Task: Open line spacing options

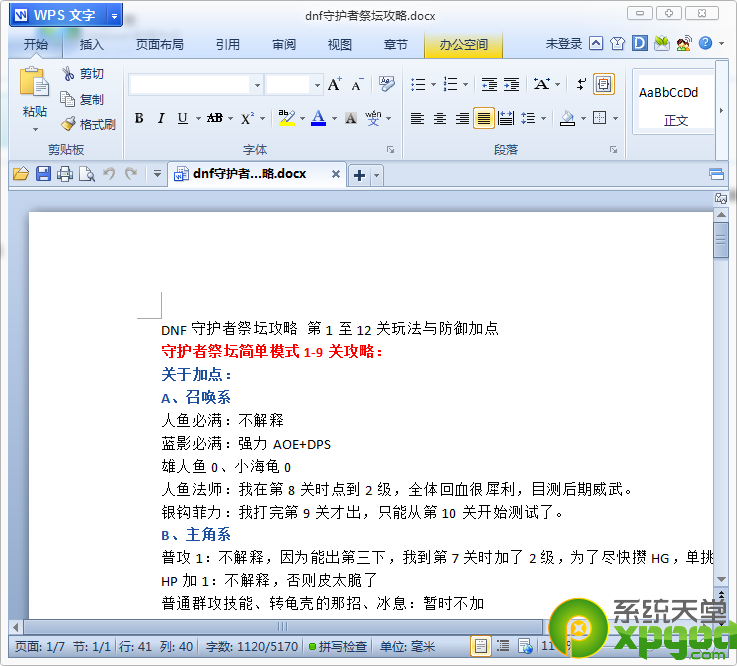Action: click(x=528, y=118)
